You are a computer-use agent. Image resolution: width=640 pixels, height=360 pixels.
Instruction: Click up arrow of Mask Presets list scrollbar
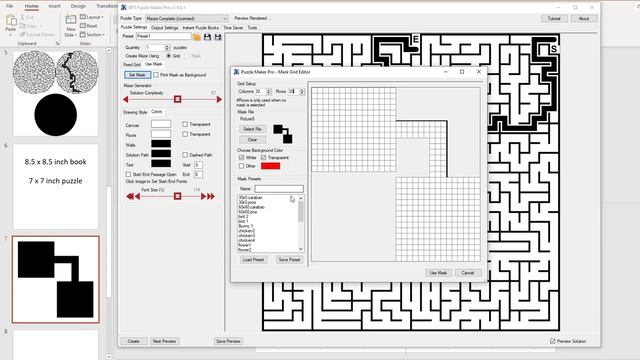click(x=301, y=198)
